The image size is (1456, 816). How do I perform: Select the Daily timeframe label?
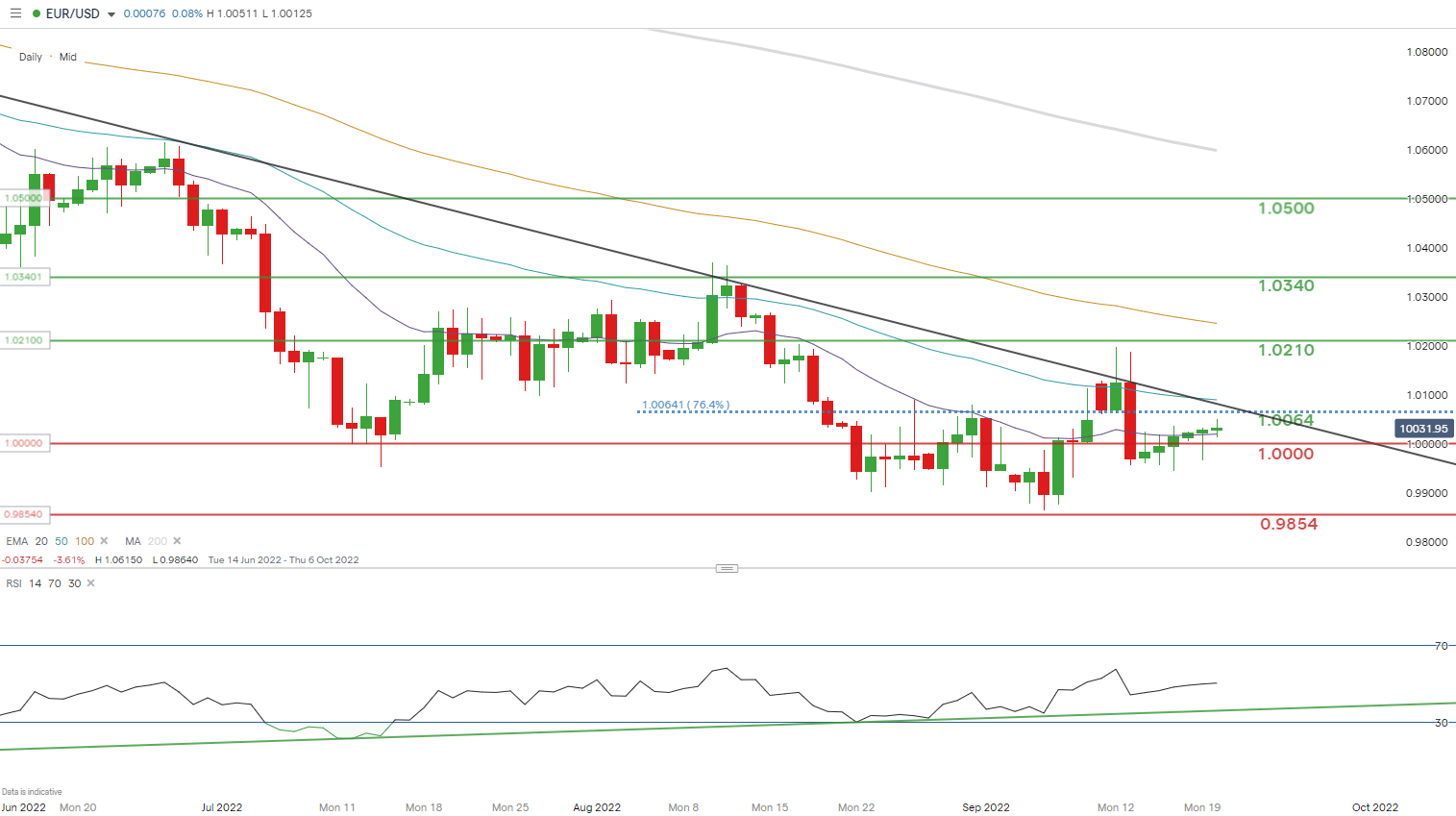31,57
